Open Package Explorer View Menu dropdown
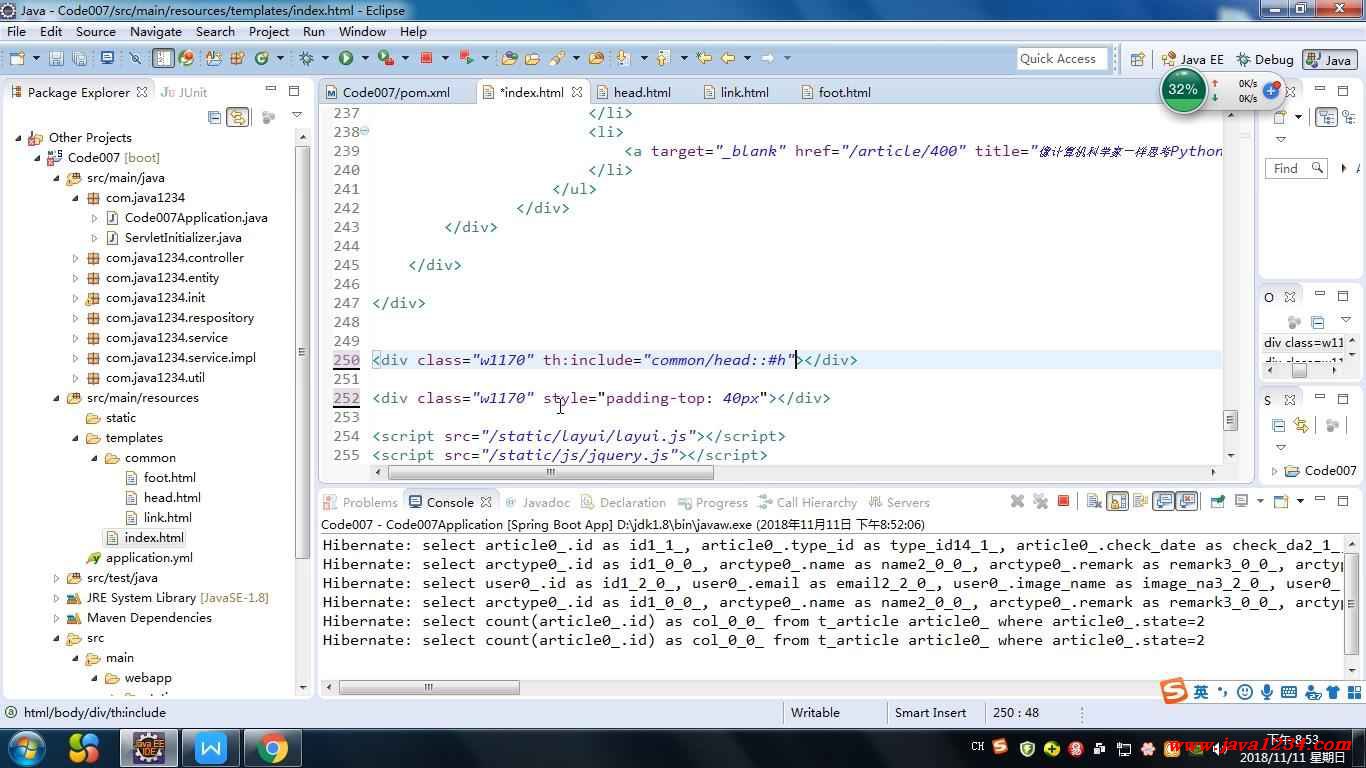The image size is (1366, 768). (x=297, y=116)
